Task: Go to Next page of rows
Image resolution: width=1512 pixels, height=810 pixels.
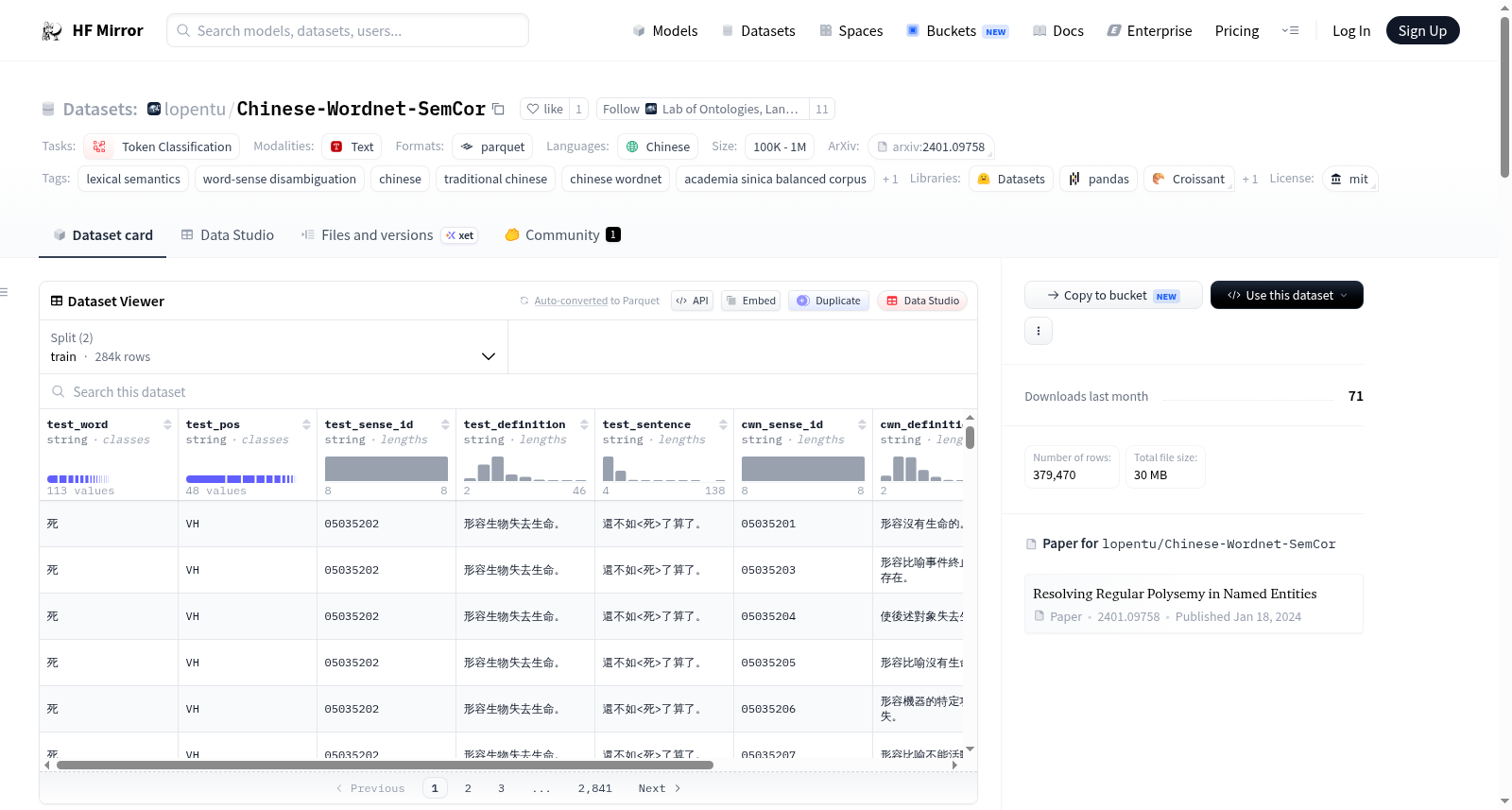Action: point(659,788)
